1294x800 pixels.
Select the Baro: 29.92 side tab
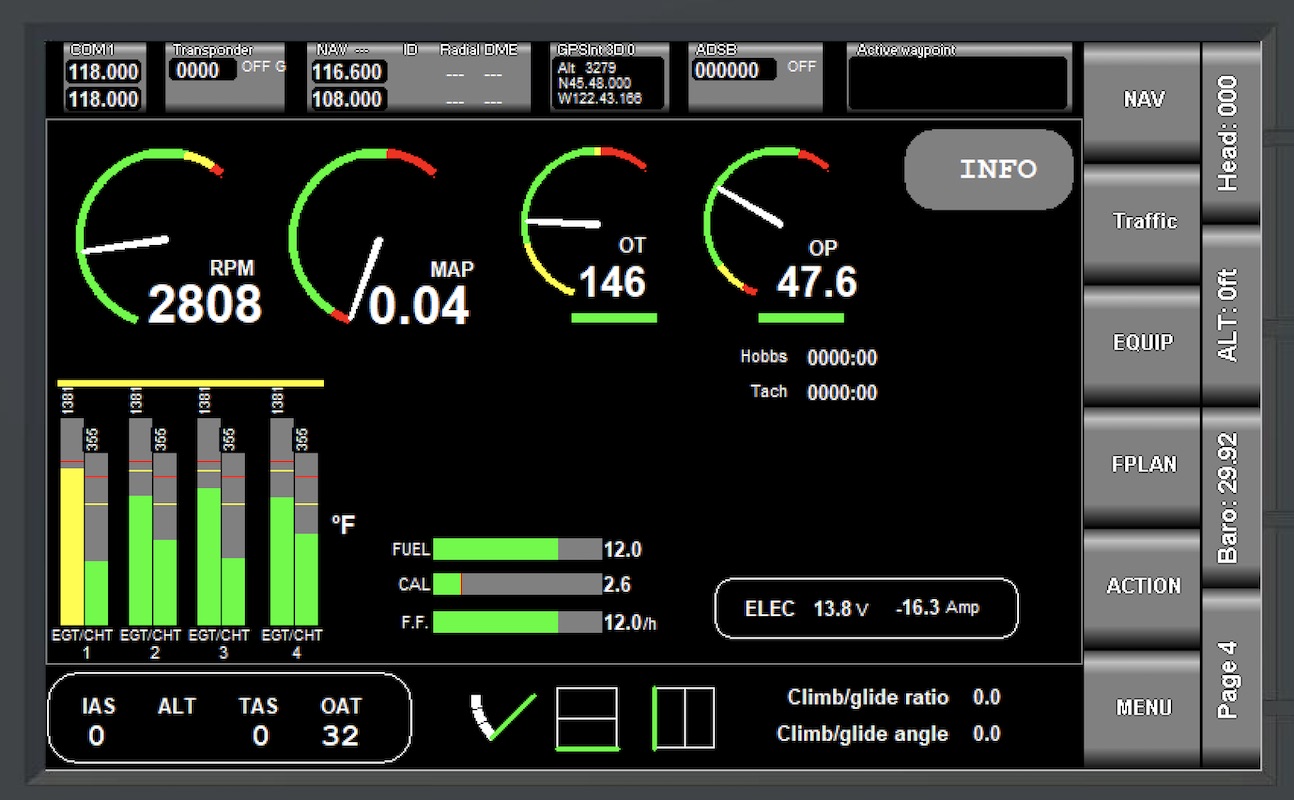point(1230,497)
